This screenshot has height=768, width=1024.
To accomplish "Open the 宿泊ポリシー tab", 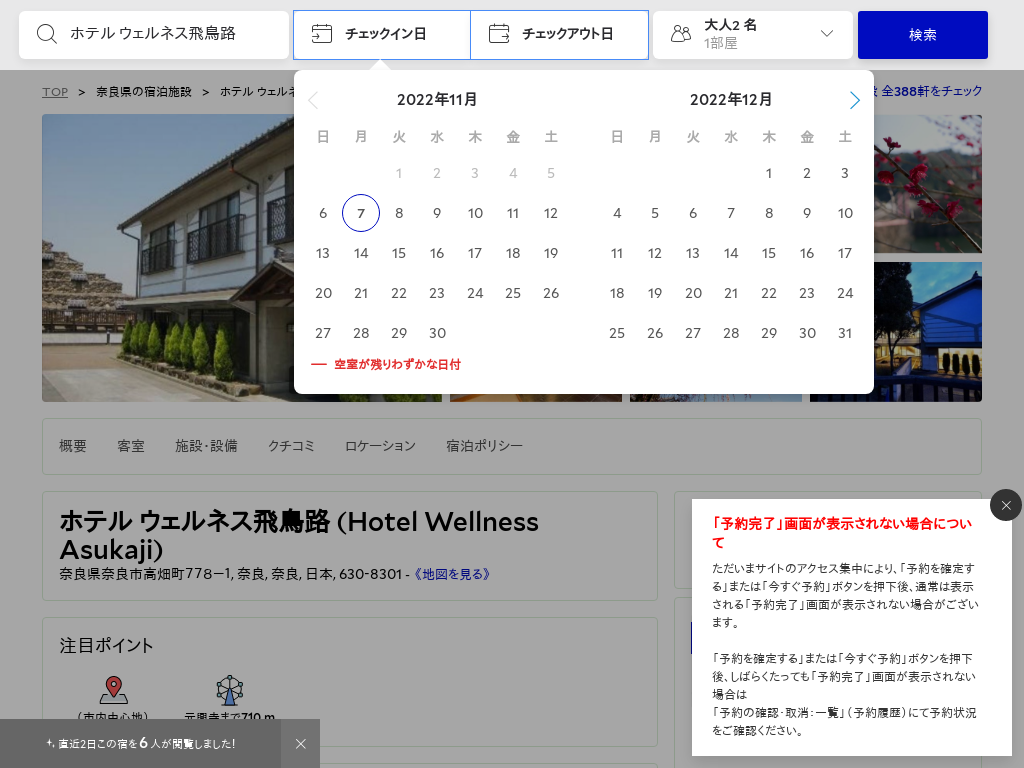I will point(485,446).
